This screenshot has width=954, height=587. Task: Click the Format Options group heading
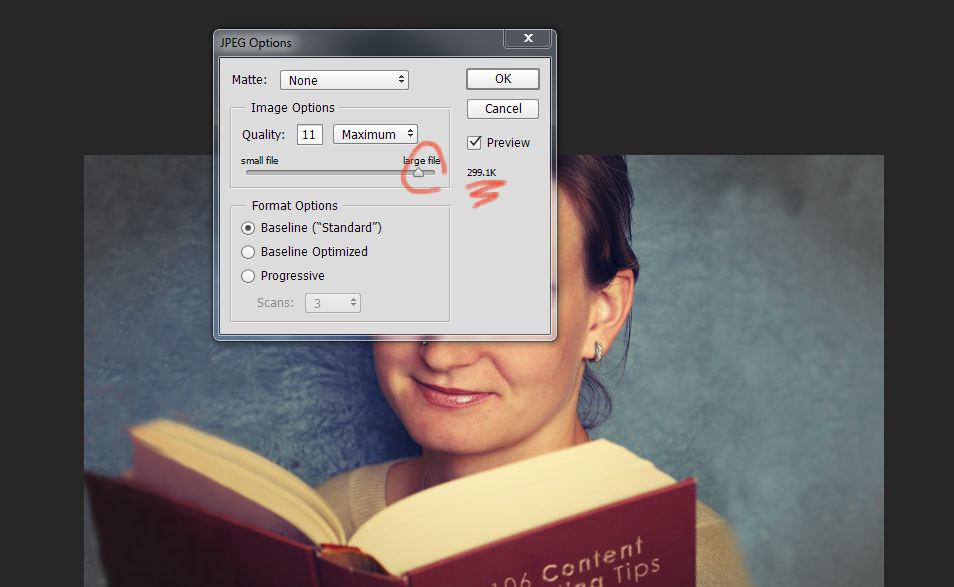(x=294, y=206)
